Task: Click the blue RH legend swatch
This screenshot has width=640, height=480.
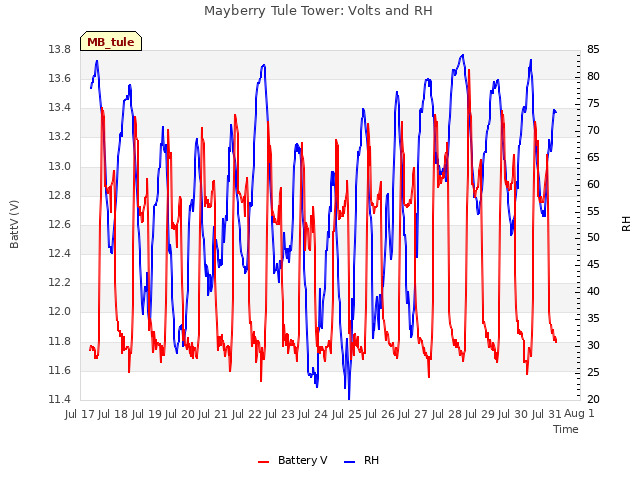Action: [350, 462]
